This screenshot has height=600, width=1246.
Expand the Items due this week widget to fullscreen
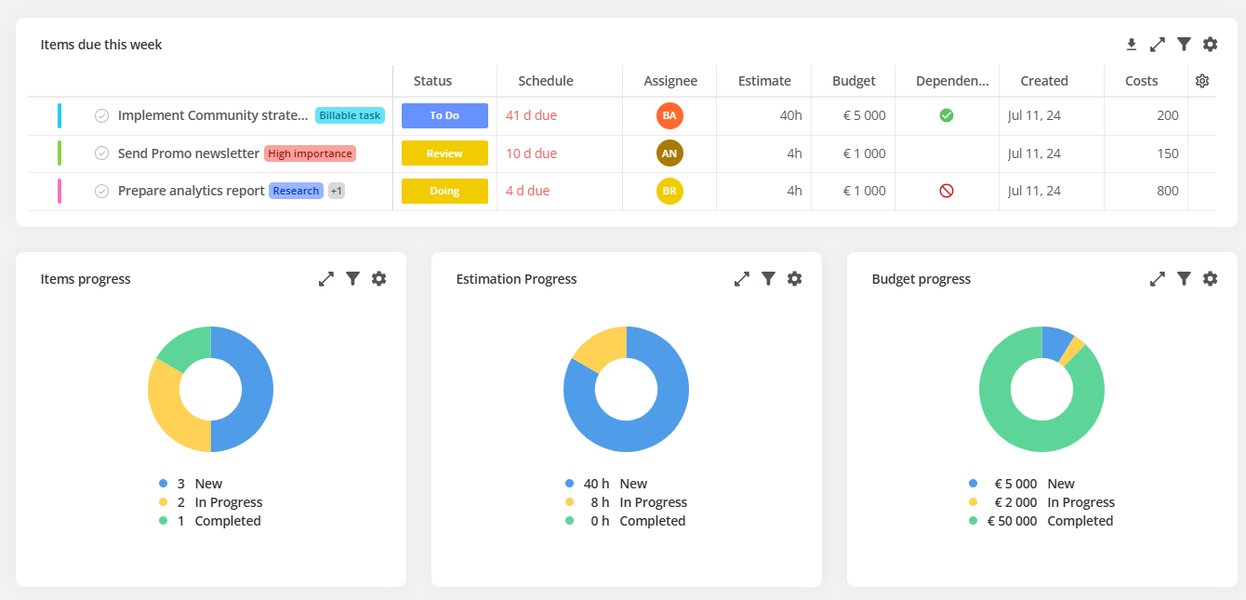pos(1158,44)
